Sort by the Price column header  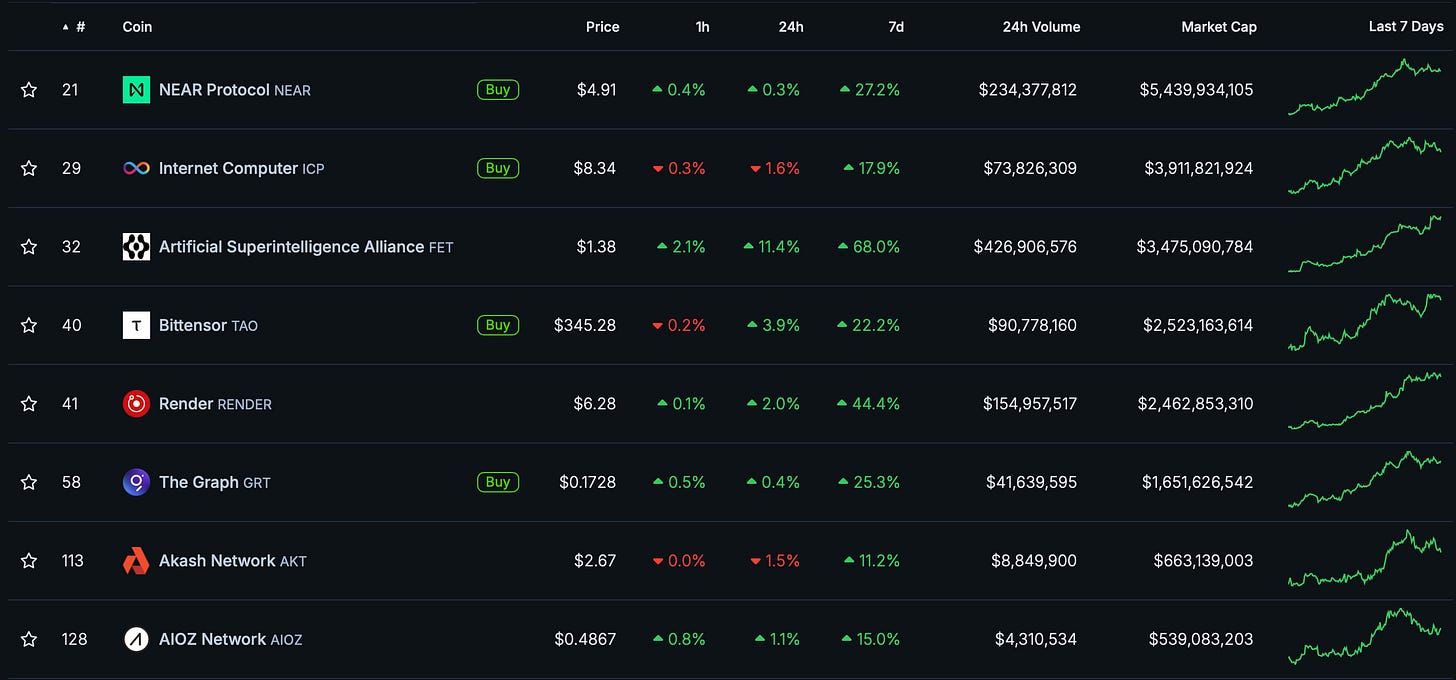[602, 27]
